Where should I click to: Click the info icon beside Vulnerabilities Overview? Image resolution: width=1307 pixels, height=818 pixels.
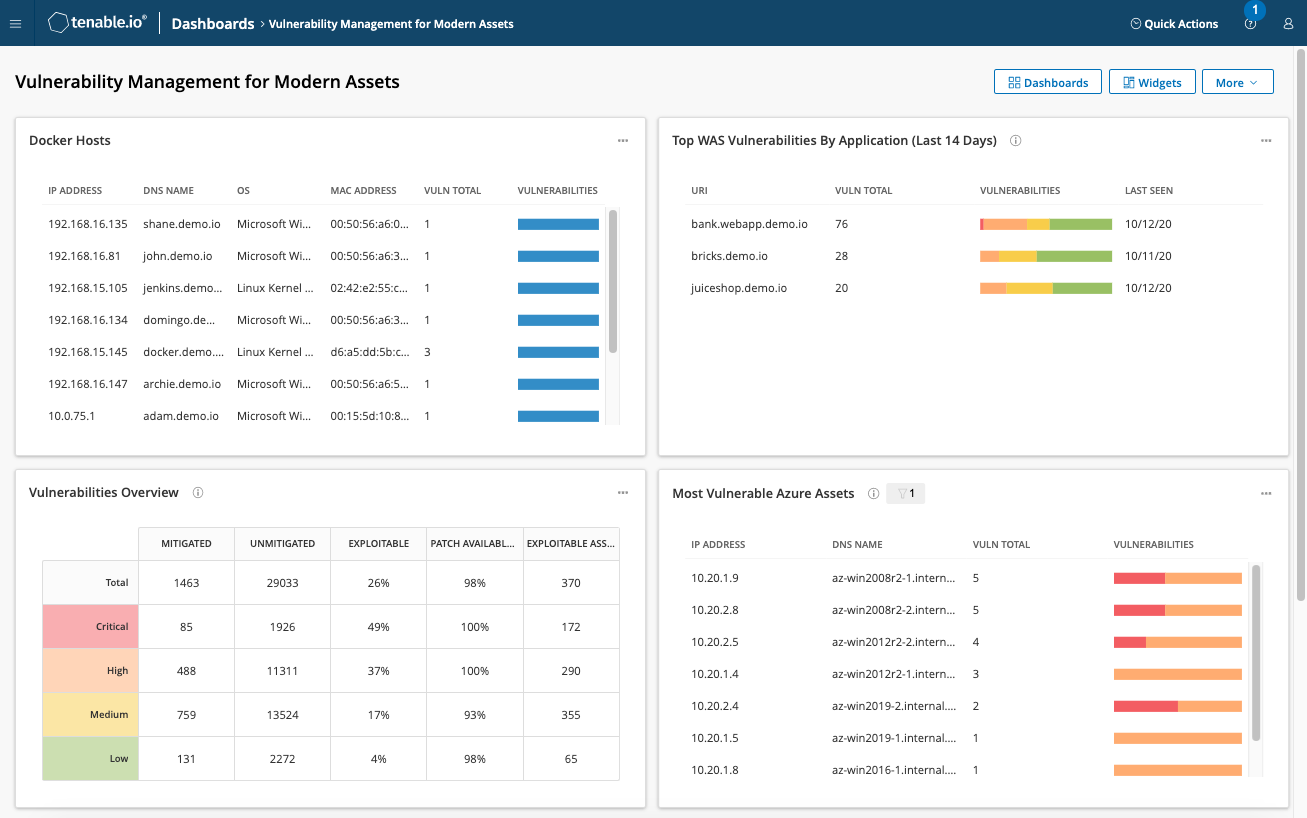click(x=197, y=492)
